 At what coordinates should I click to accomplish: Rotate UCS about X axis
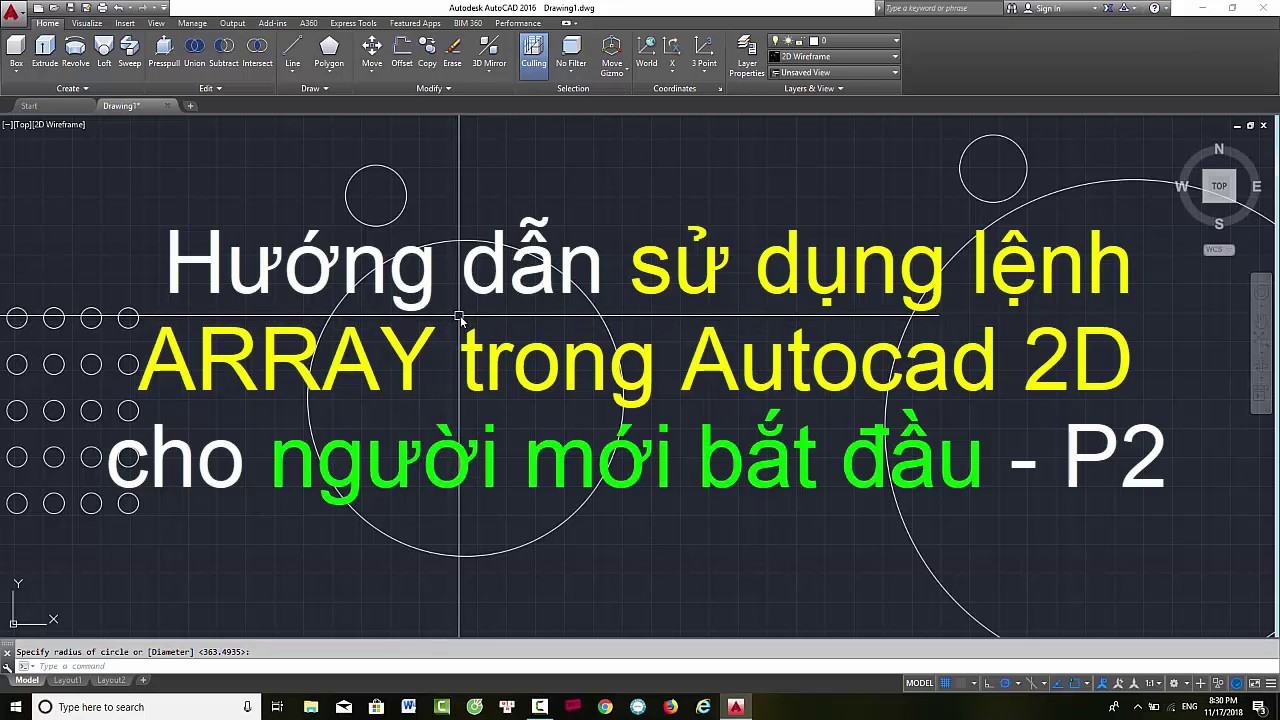pos(672,52)
